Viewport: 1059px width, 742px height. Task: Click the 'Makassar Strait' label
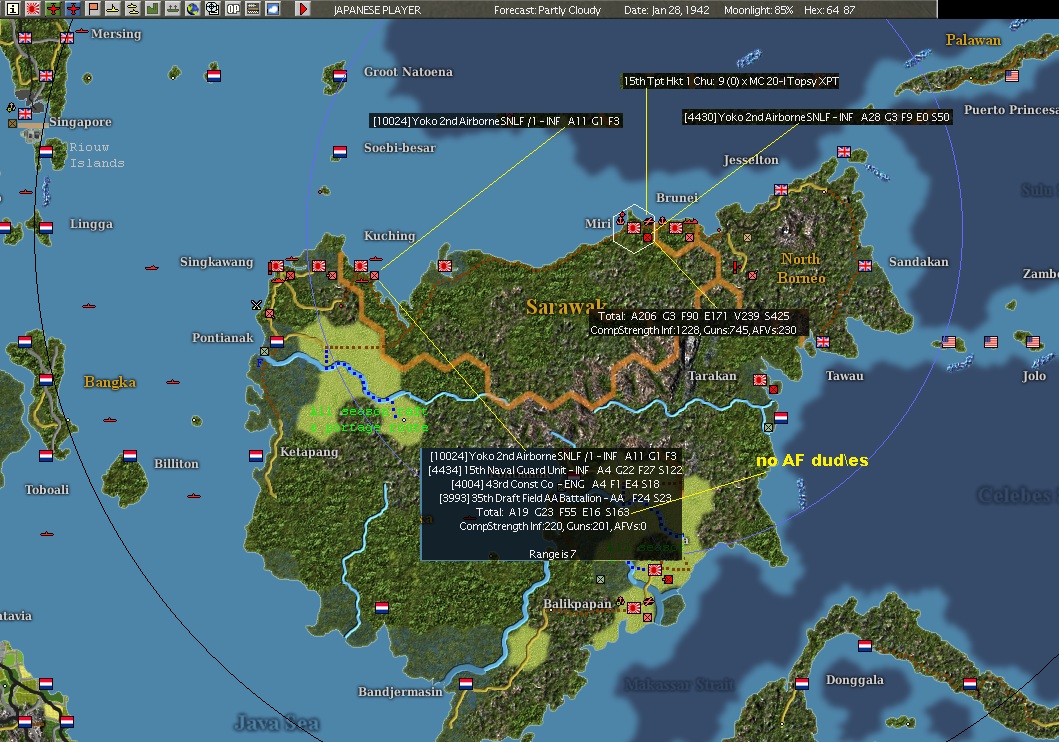tap(679, 685)
